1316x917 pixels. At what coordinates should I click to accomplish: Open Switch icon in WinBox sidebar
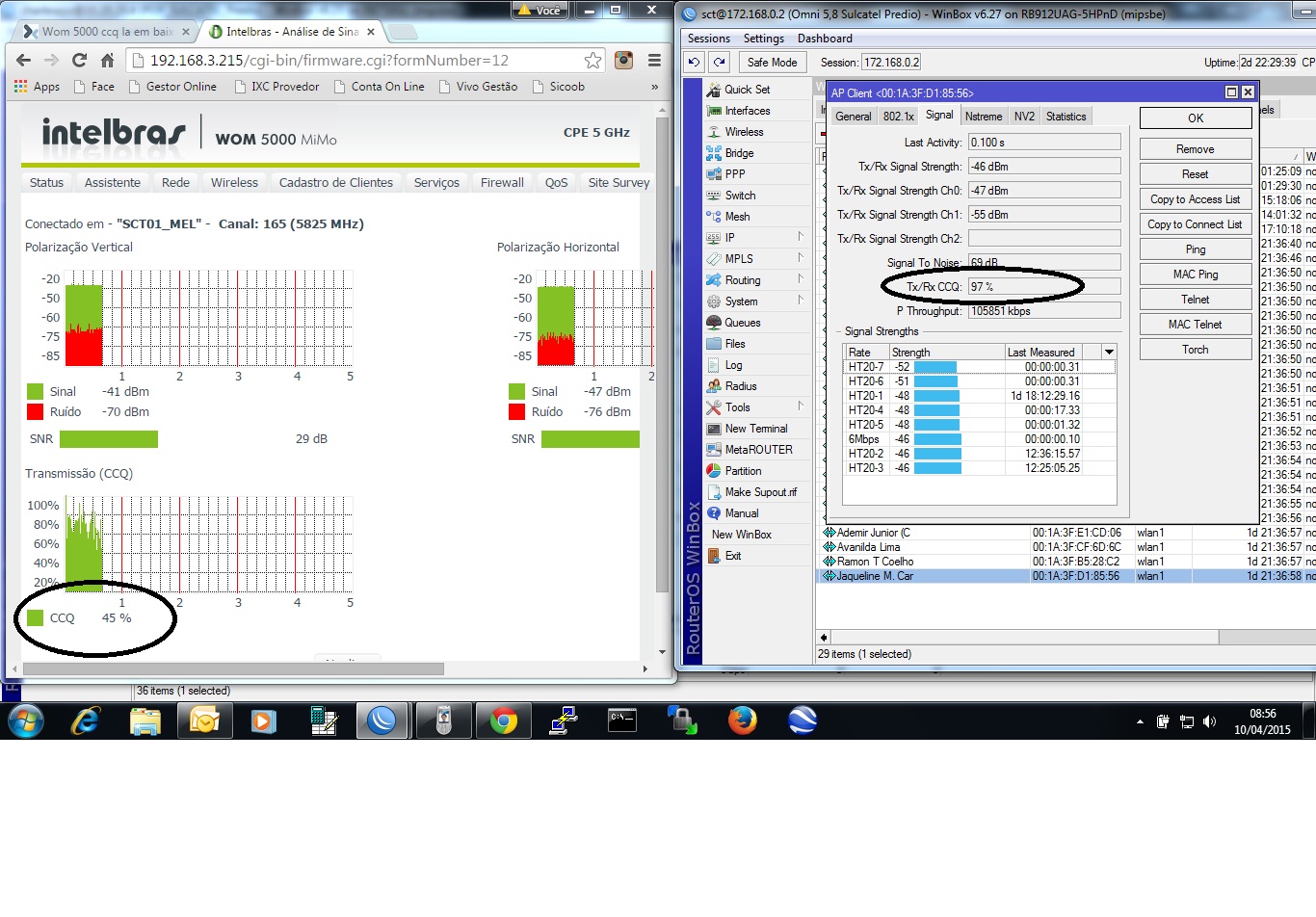point(714,196)
